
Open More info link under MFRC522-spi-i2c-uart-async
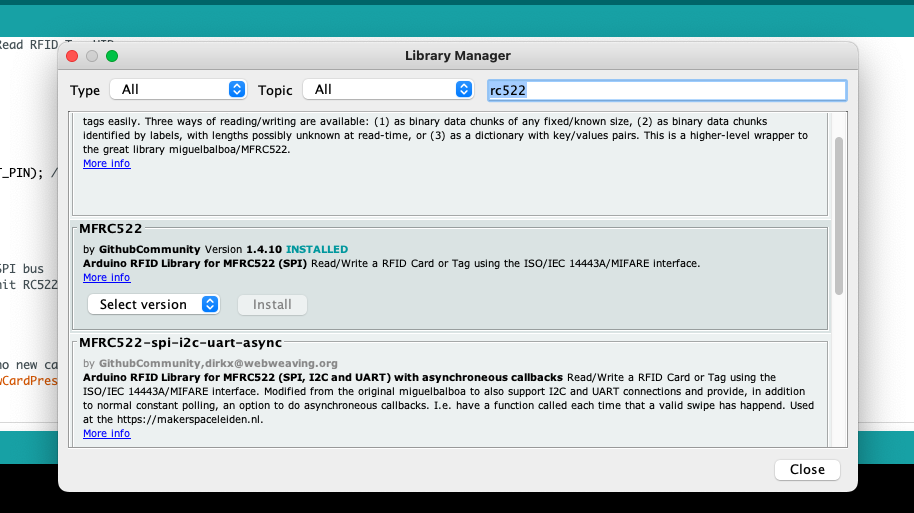pos(107,434)
